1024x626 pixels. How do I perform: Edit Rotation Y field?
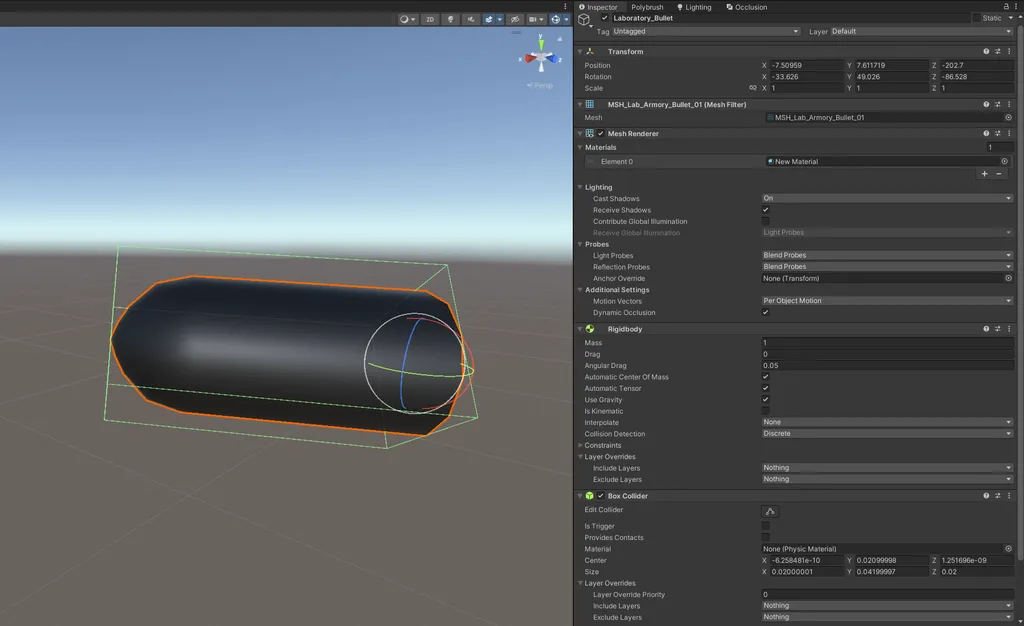891,76
